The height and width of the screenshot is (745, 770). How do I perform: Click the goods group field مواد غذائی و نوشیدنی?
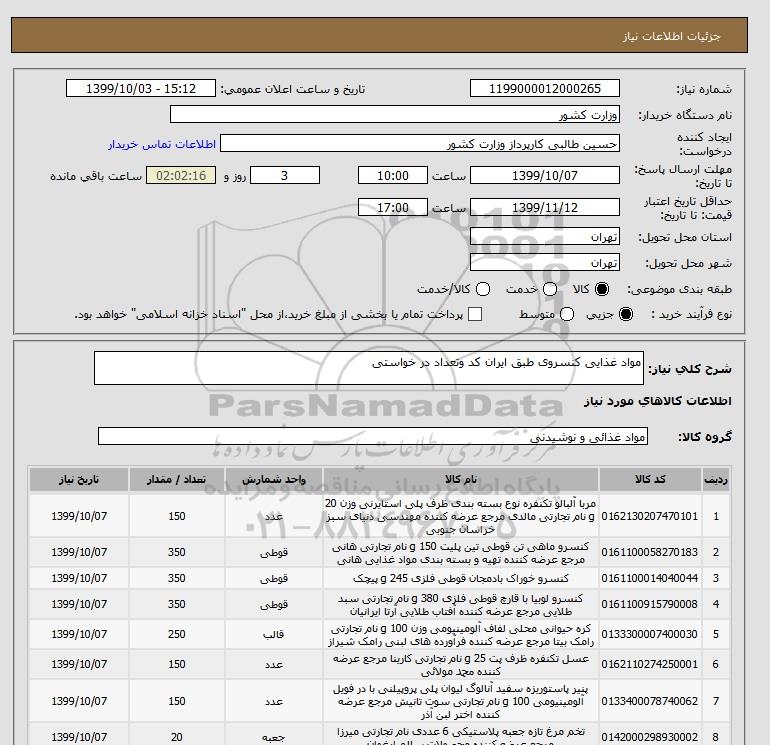point(373,436)
